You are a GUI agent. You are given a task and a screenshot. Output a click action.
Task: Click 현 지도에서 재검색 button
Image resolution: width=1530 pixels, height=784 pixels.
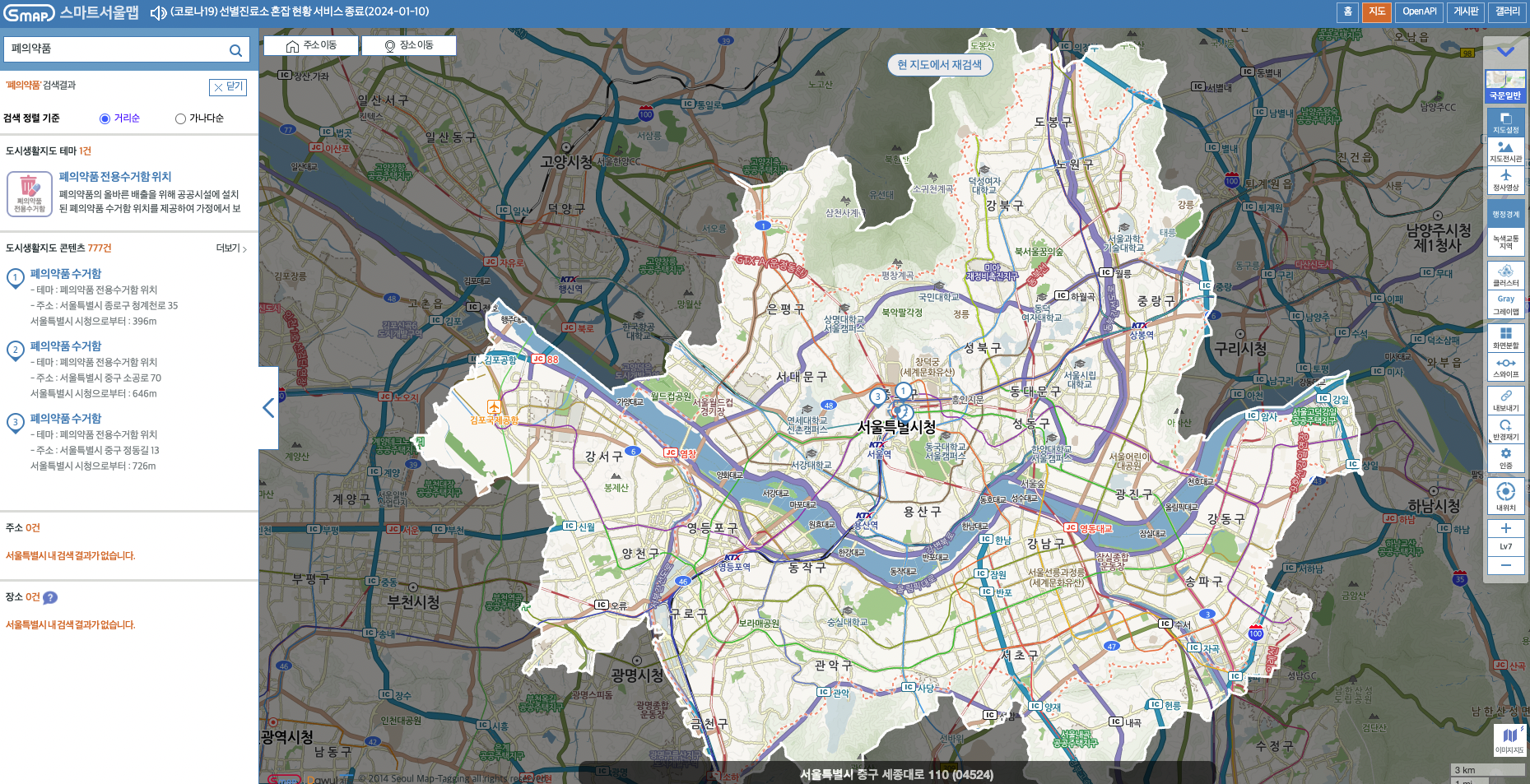point(940,65)
